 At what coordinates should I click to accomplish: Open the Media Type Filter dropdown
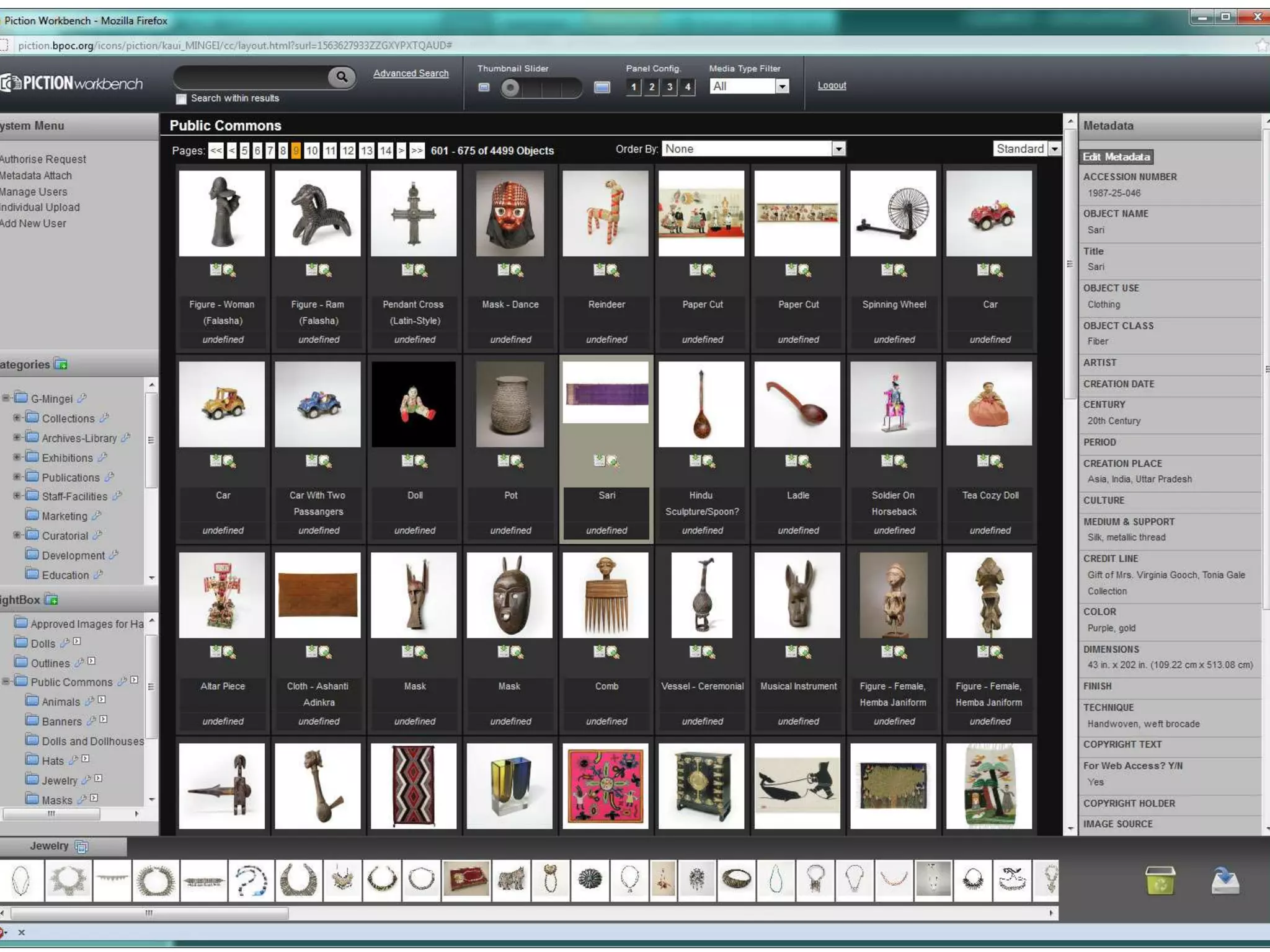(783, 87)
